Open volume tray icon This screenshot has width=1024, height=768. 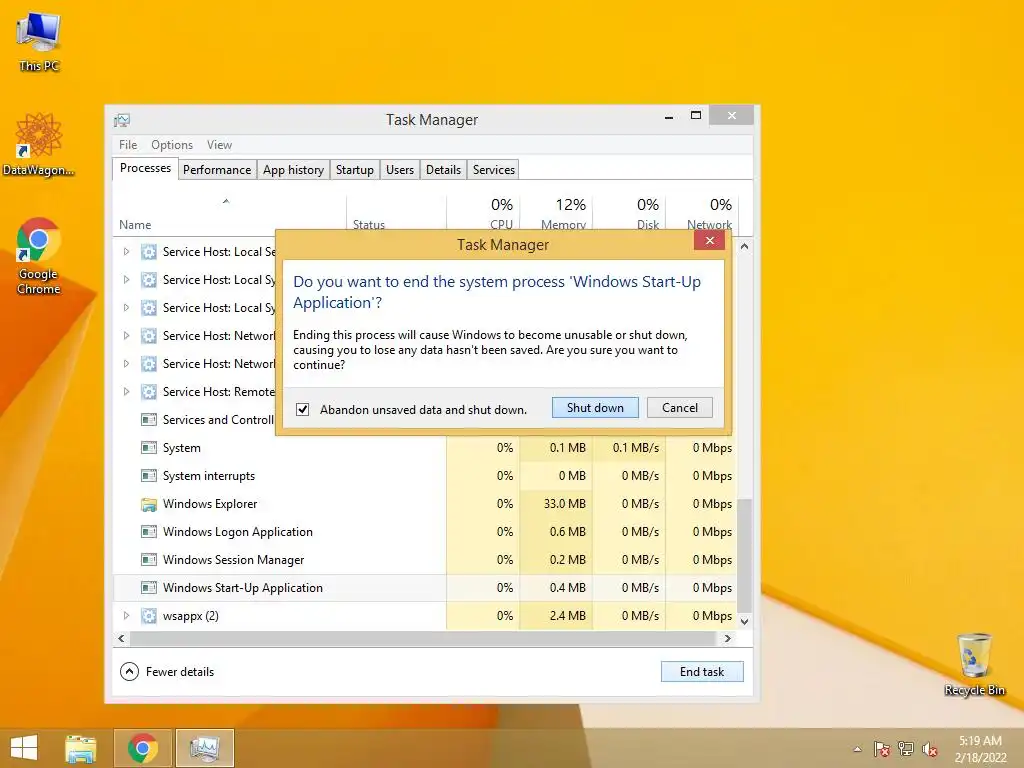(x=930, y=749)
